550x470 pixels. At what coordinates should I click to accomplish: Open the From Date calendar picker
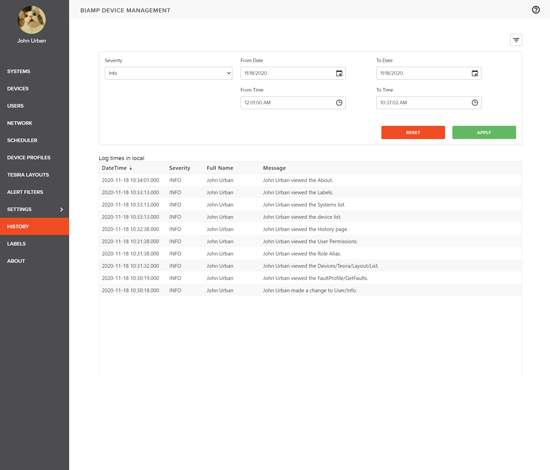click(x=339, y=73)
